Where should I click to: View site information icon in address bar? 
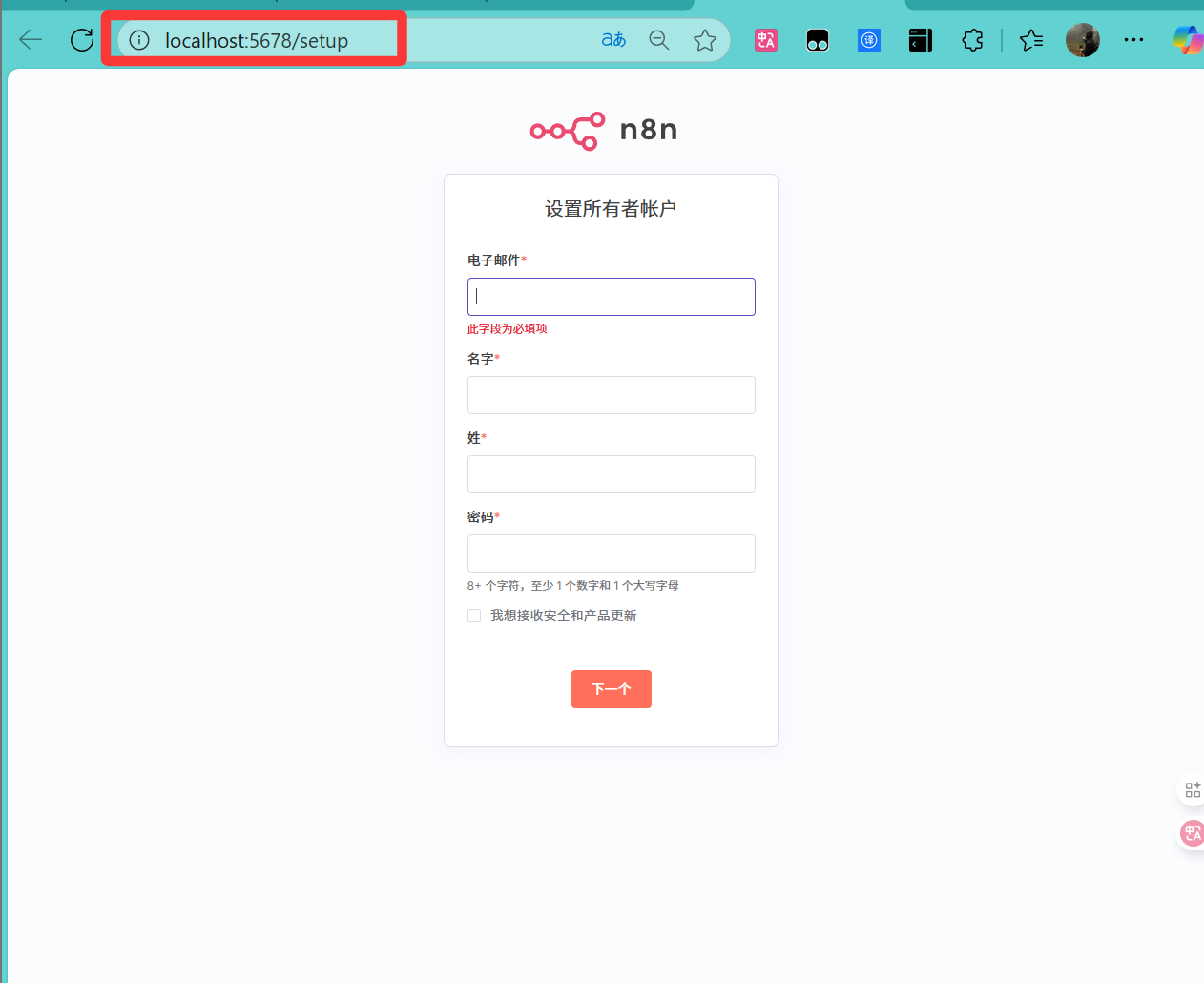(139, 40)
